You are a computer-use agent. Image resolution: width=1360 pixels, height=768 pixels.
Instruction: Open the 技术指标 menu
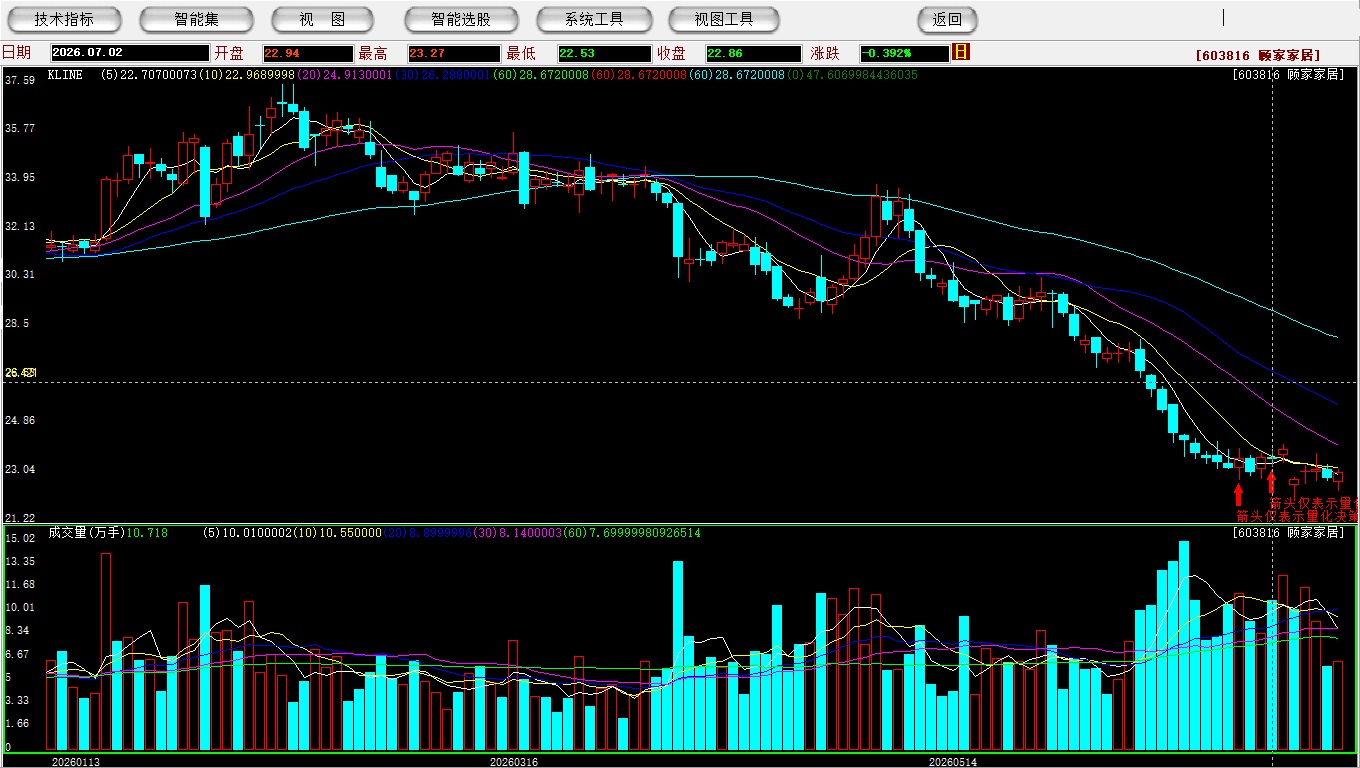64,19
